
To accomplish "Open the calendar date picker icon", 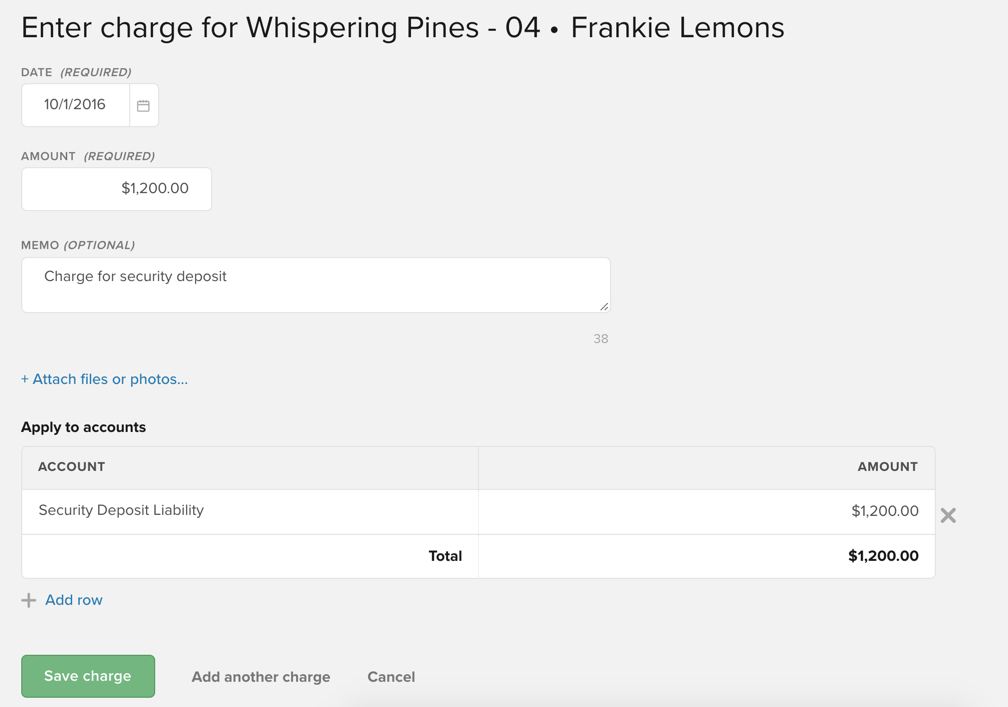I will point(144,105).
